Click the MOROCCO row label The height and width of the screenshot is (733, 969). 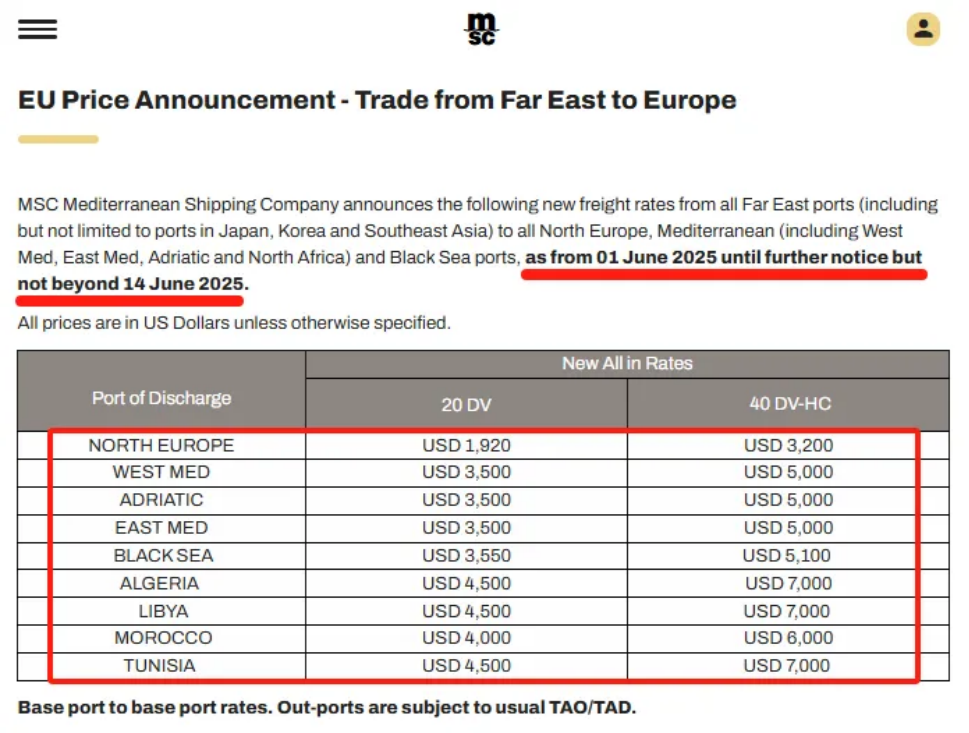163,638
